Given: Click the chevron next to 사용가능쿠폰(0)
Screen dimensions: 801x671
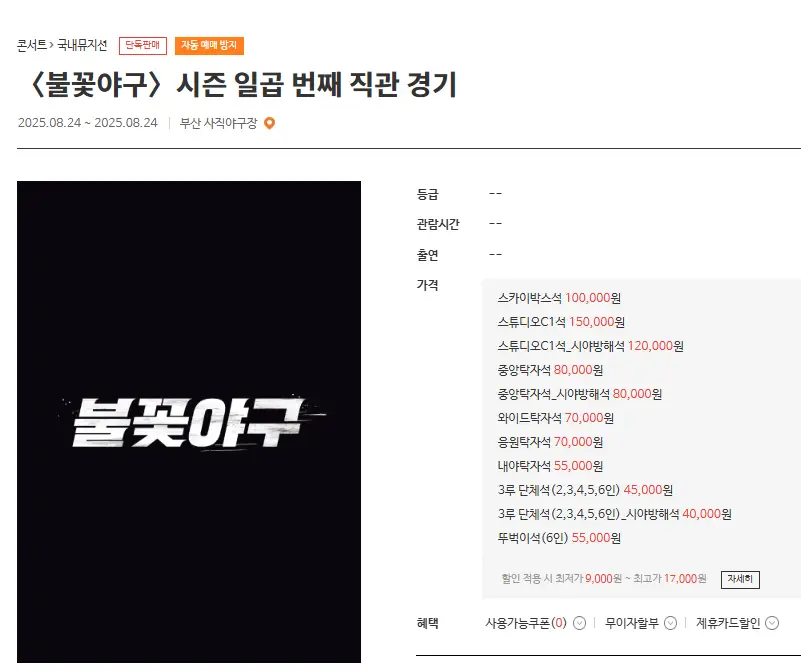Looking at the screenshot, I should tap(579, 623).
